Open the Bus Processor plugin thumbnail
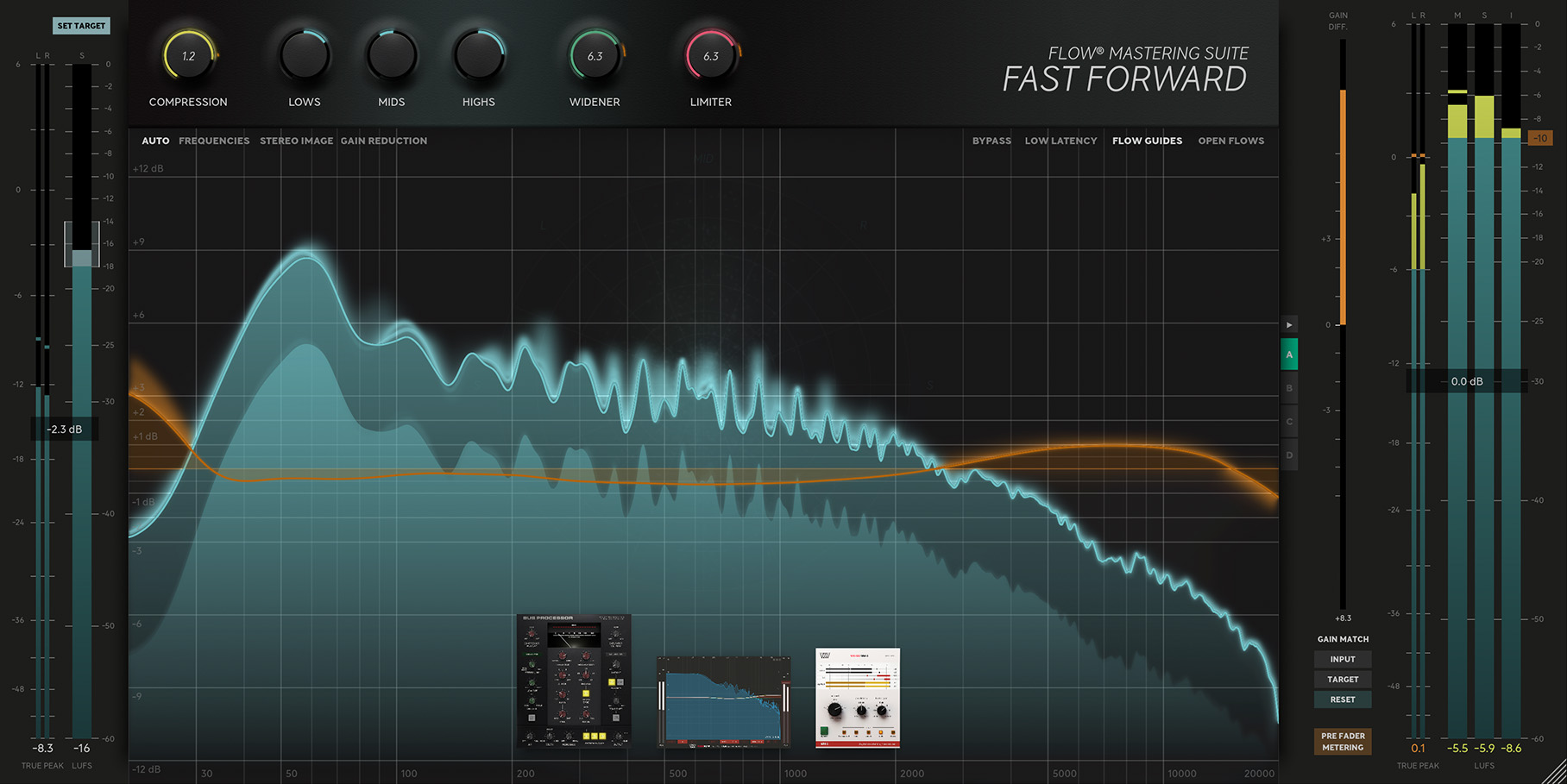The image size is (1567, 784). point(574,681)
